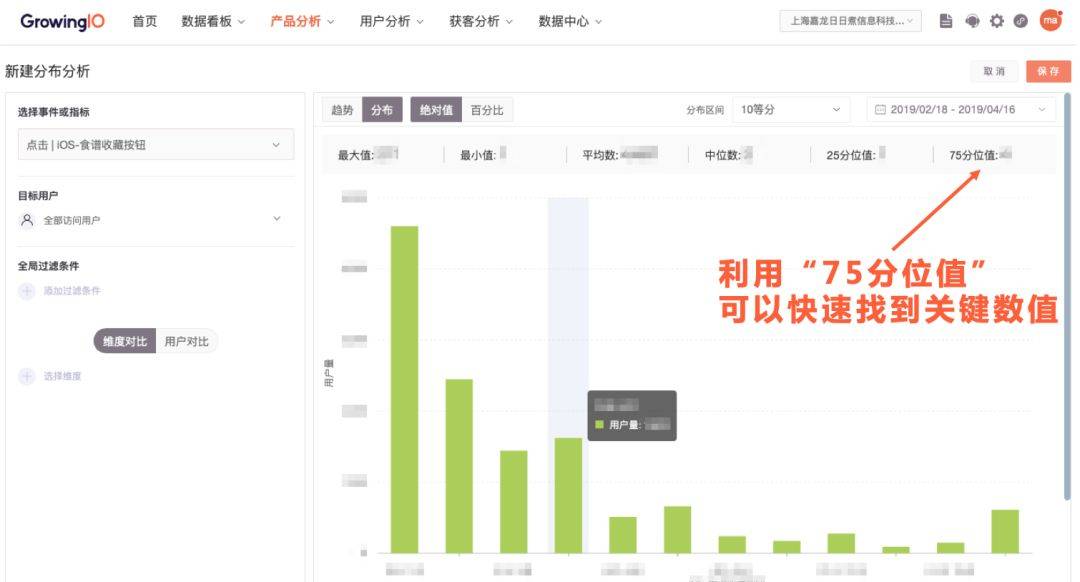
Task: Open customer support headset icon
Action: (972, 21)
